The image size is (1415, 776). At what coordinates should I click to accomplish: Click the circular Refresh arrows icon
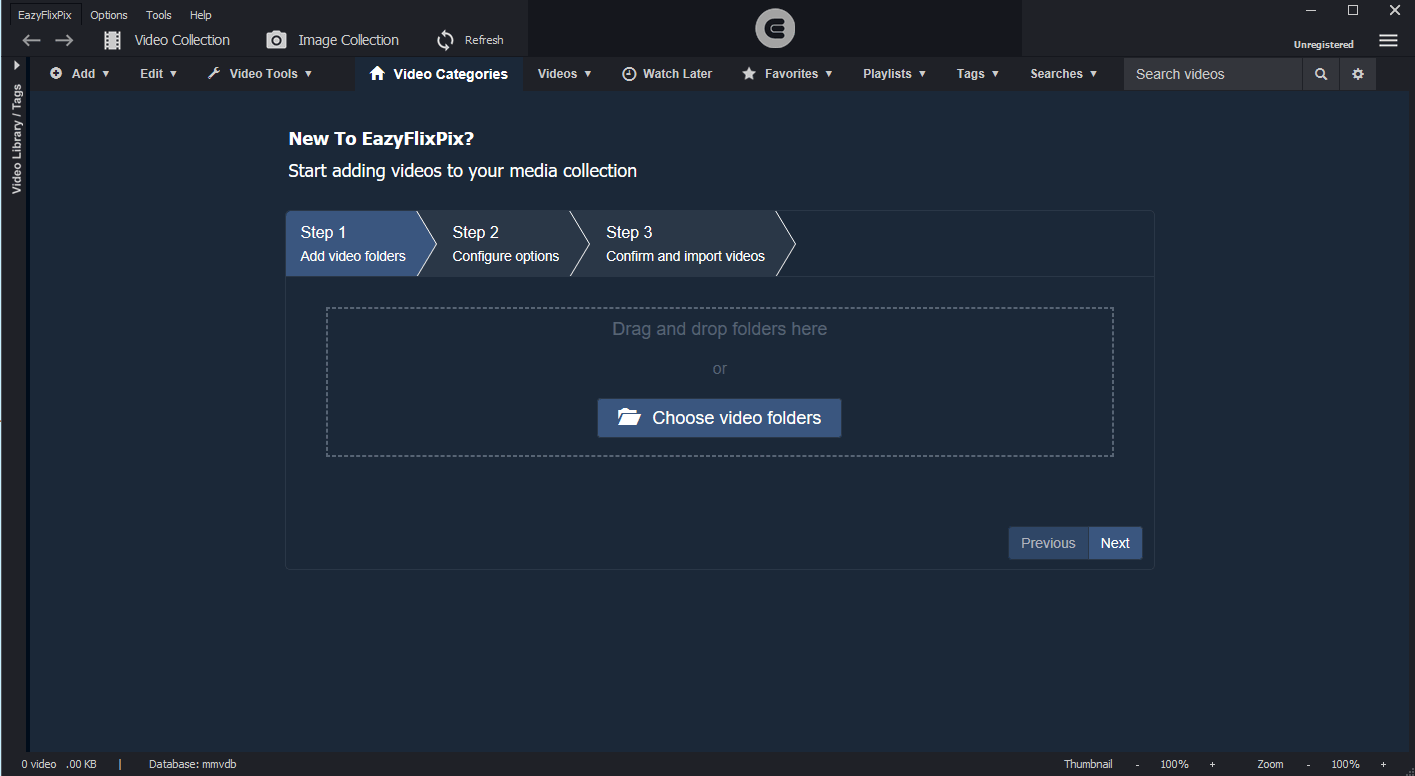point(445,40)
